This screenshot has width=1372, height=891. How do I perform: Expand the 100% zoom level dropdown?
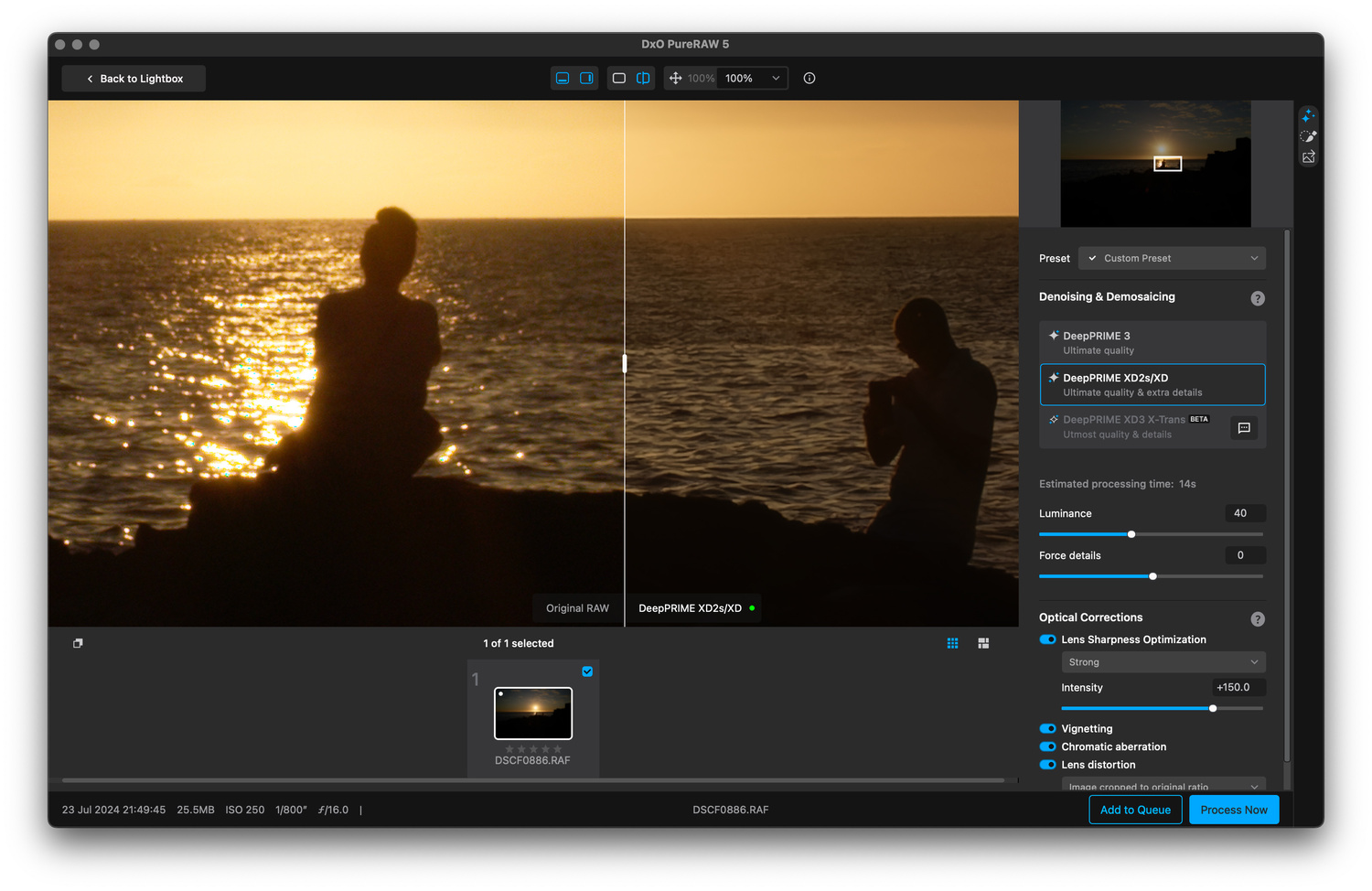click(x=754, y=79)
